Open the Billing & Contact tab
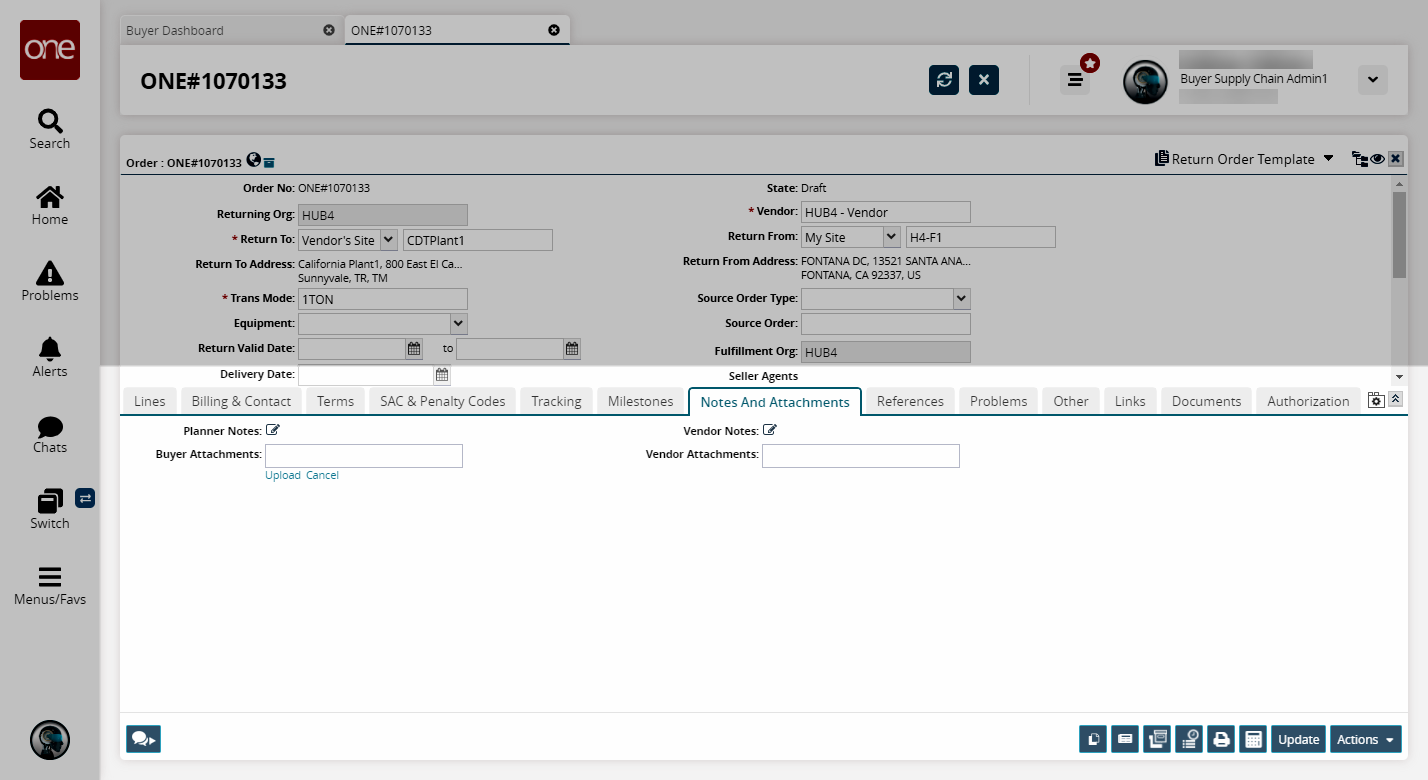 (241, 401)
